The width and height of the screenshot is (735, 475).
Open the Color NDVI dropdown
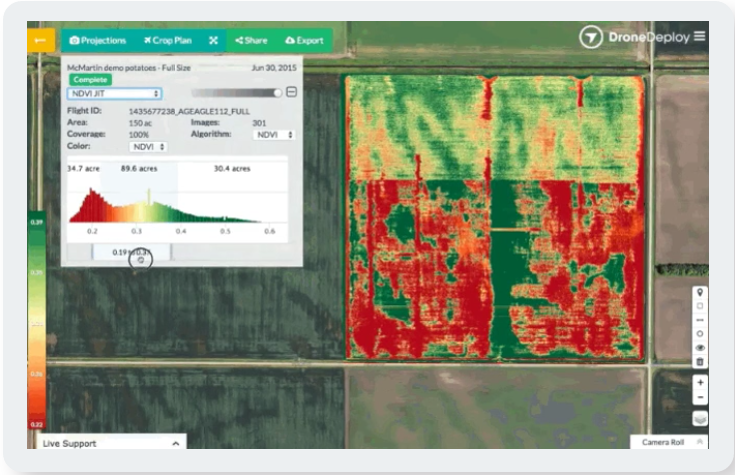click(148, 147)
